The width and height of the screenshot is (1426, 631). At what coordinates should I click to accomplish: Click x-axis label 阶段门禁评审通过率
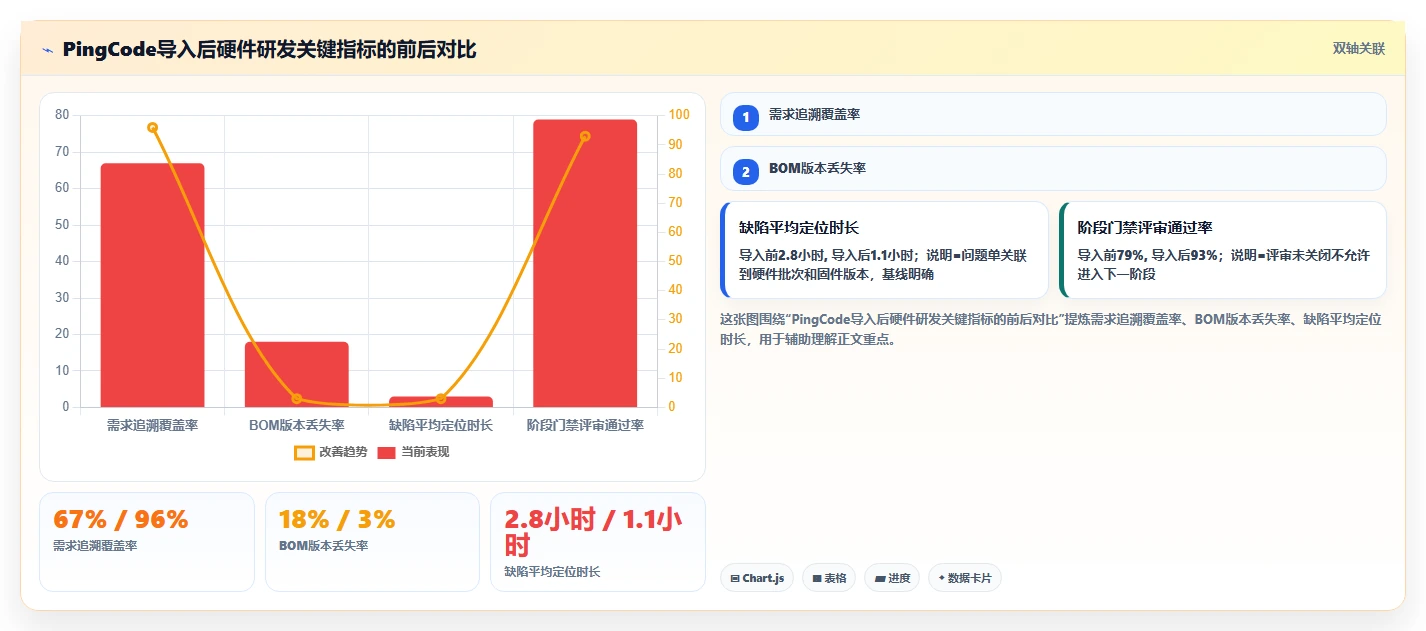click(585, 425)
